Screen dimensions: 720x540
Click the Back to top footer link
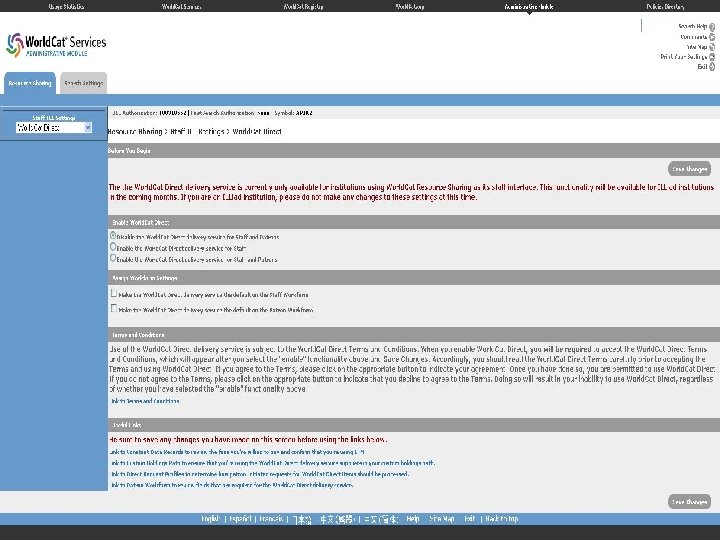coord(502,519)
